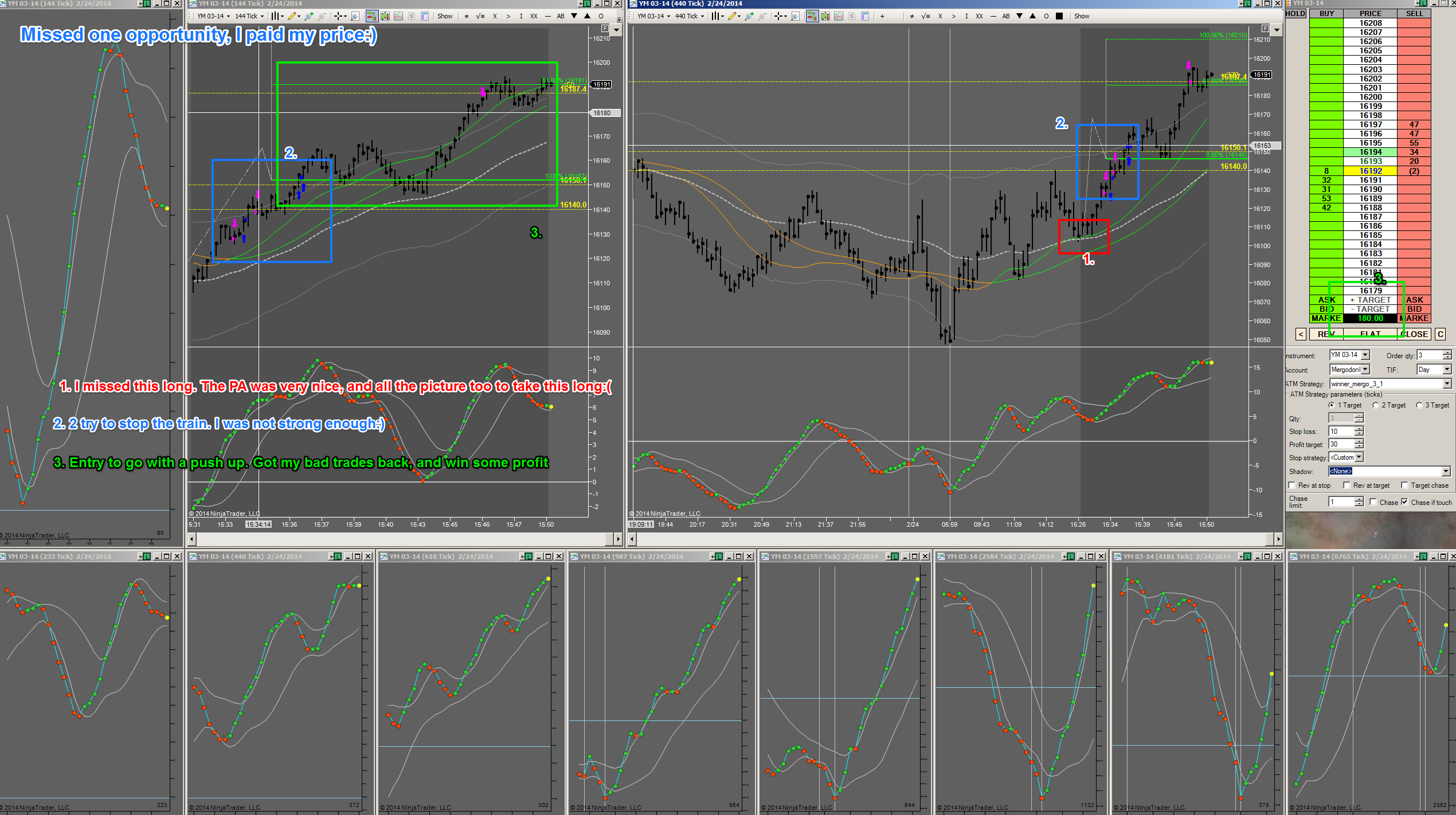The height and width of the screenshot is (815, 1456).
Task: Increase Order qty with up stepper
Action: (1447, 352)
